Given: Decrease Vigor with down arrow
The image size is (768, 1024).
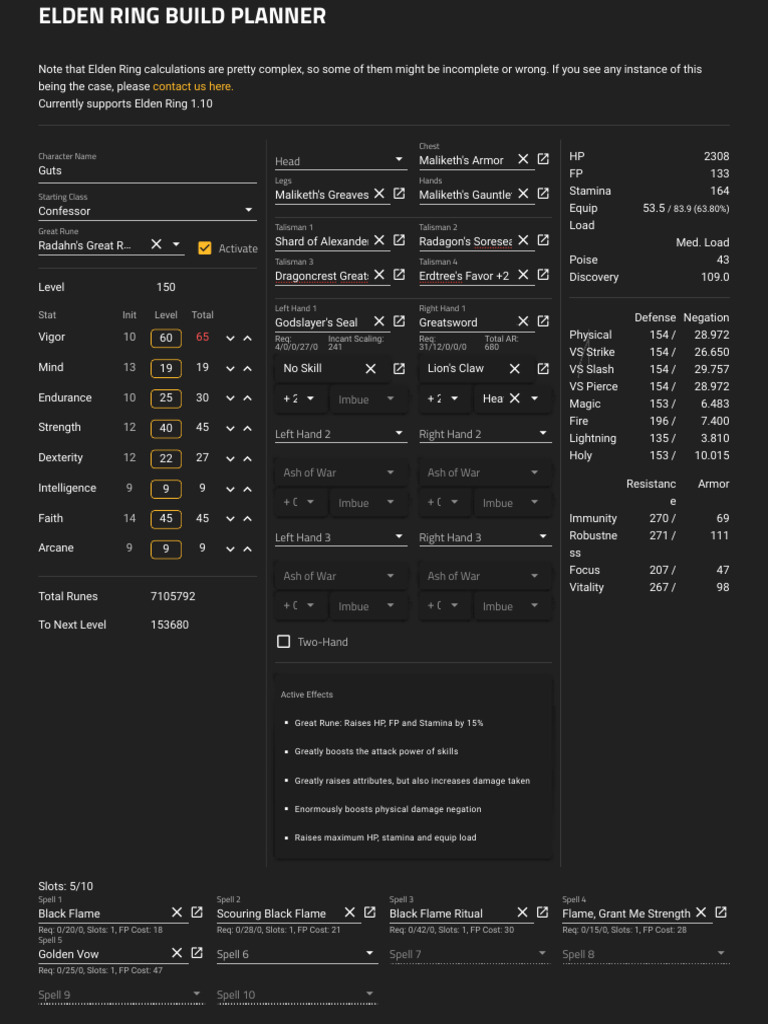Looking at the screenshot, I should click(x=230, y=338).
